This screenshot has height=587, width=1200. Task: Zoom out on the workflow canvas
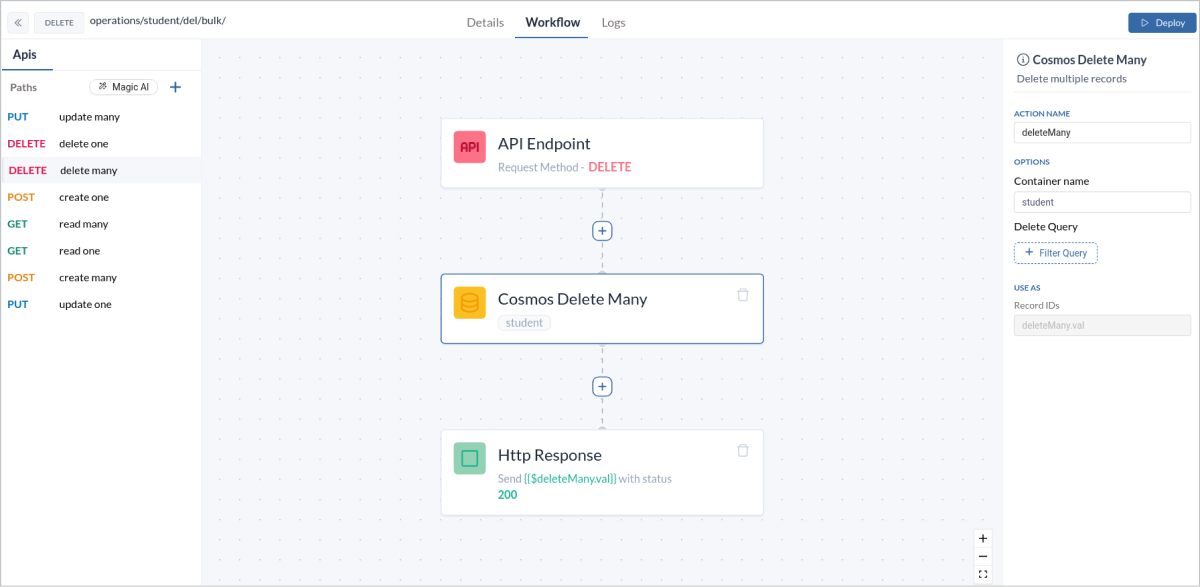(983, 556)
